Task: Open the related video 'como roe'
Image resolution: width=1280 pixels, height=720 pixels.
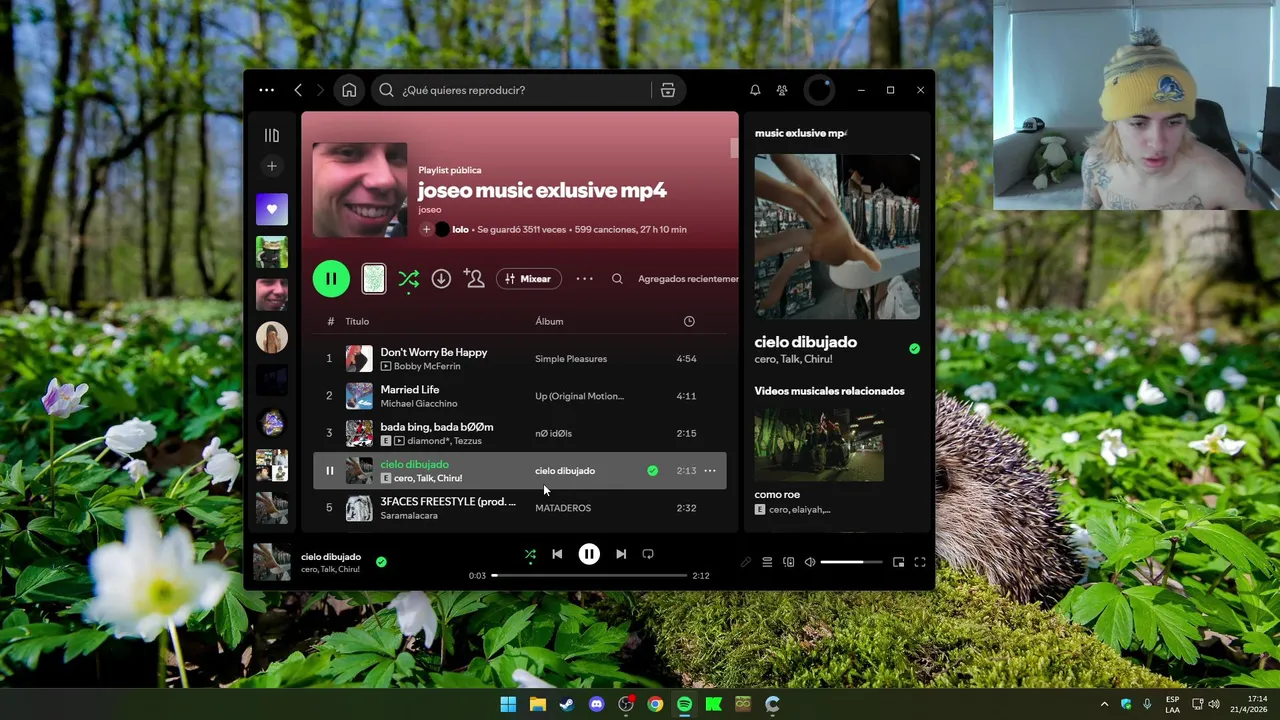Action: [x=819, y=444]
